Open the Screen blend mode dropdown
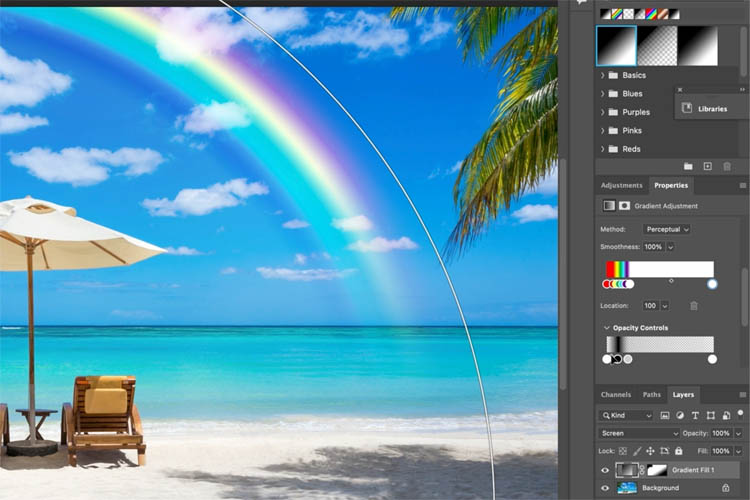The width and height of the screenshot is (750, 500). click(x=639, y=433)
